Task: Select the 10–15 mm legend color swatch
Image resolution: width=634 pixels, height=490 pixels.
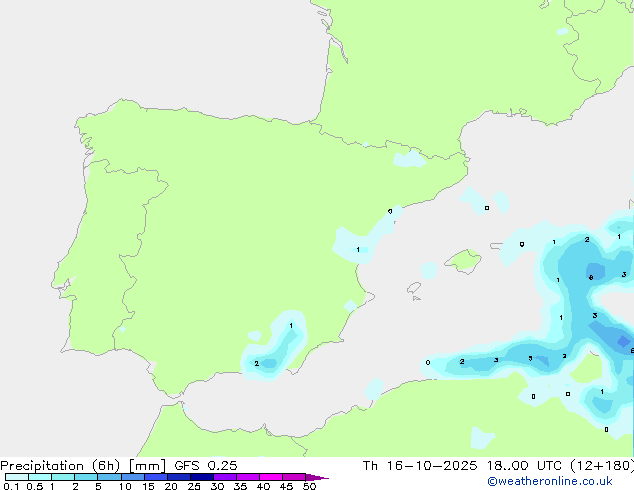Action: (x=133, y=477)
